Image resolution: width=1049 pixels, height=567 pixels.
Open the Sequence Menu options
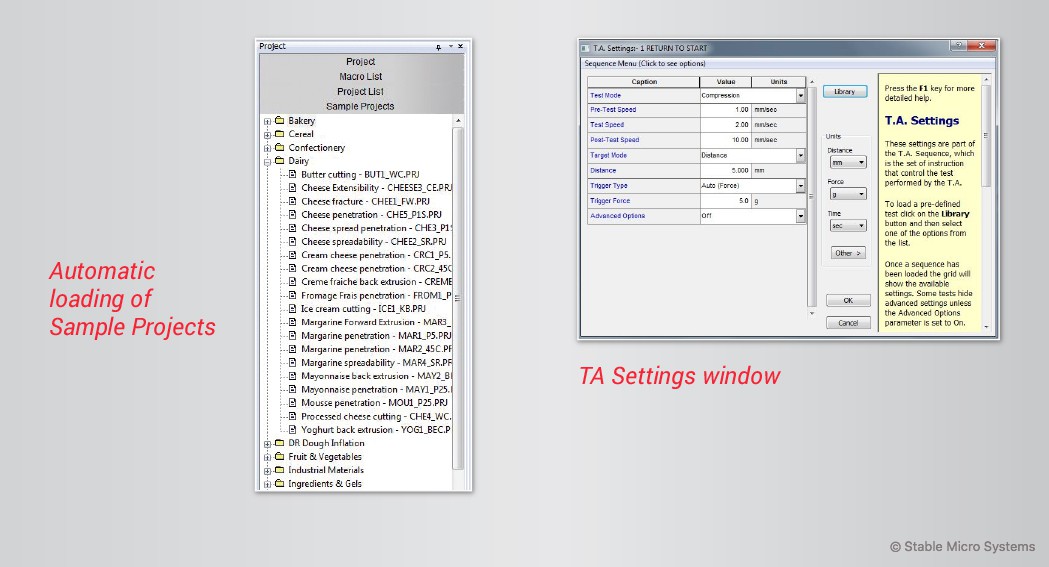coord(645,64)
